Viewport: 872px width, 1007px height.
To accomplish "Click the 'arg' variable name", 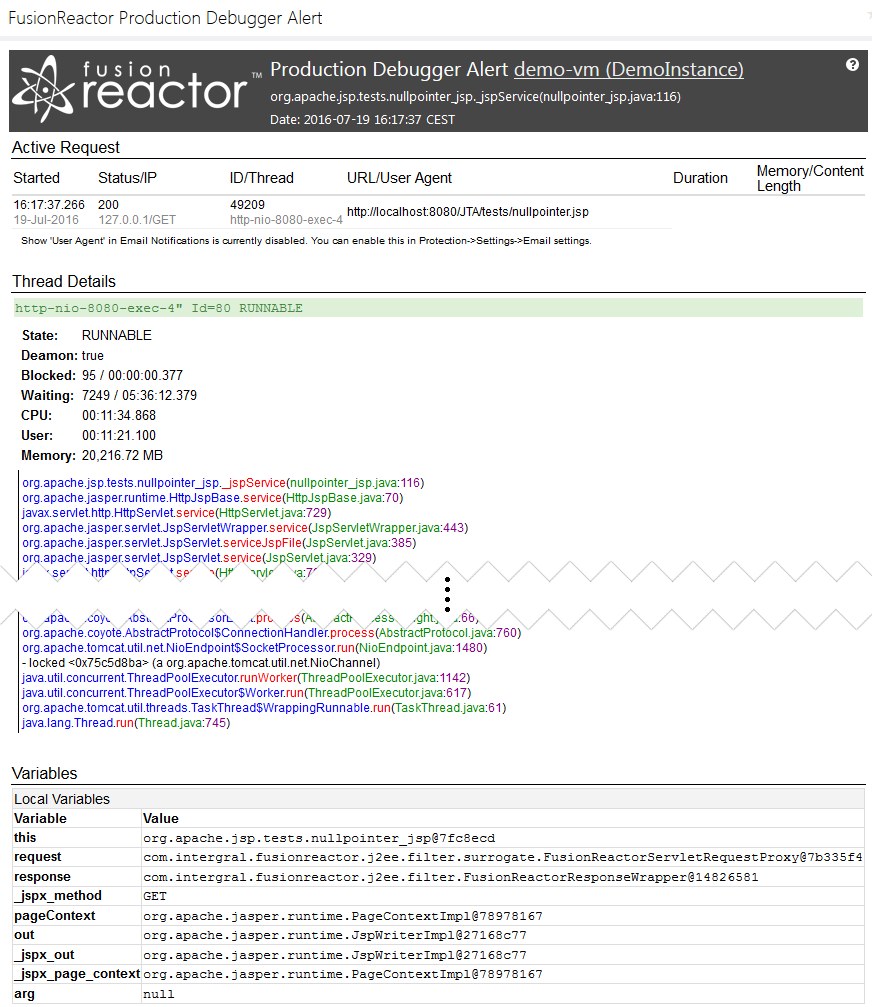I will click(x=24, y=994).
